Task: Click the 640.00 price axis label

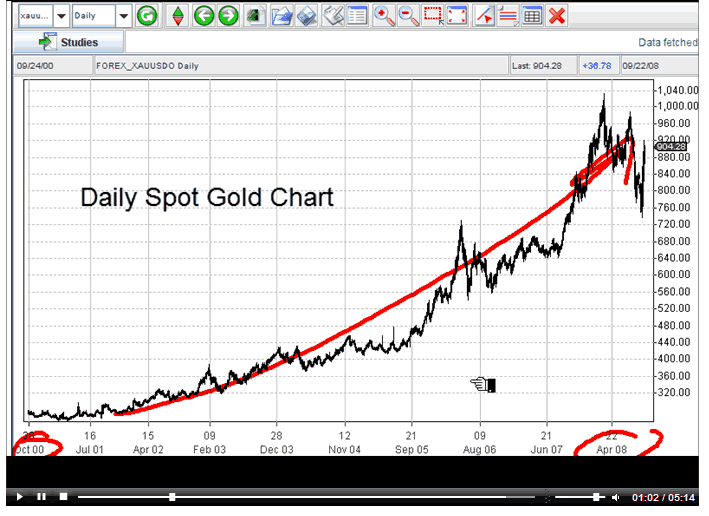Action: coord(674,258)
